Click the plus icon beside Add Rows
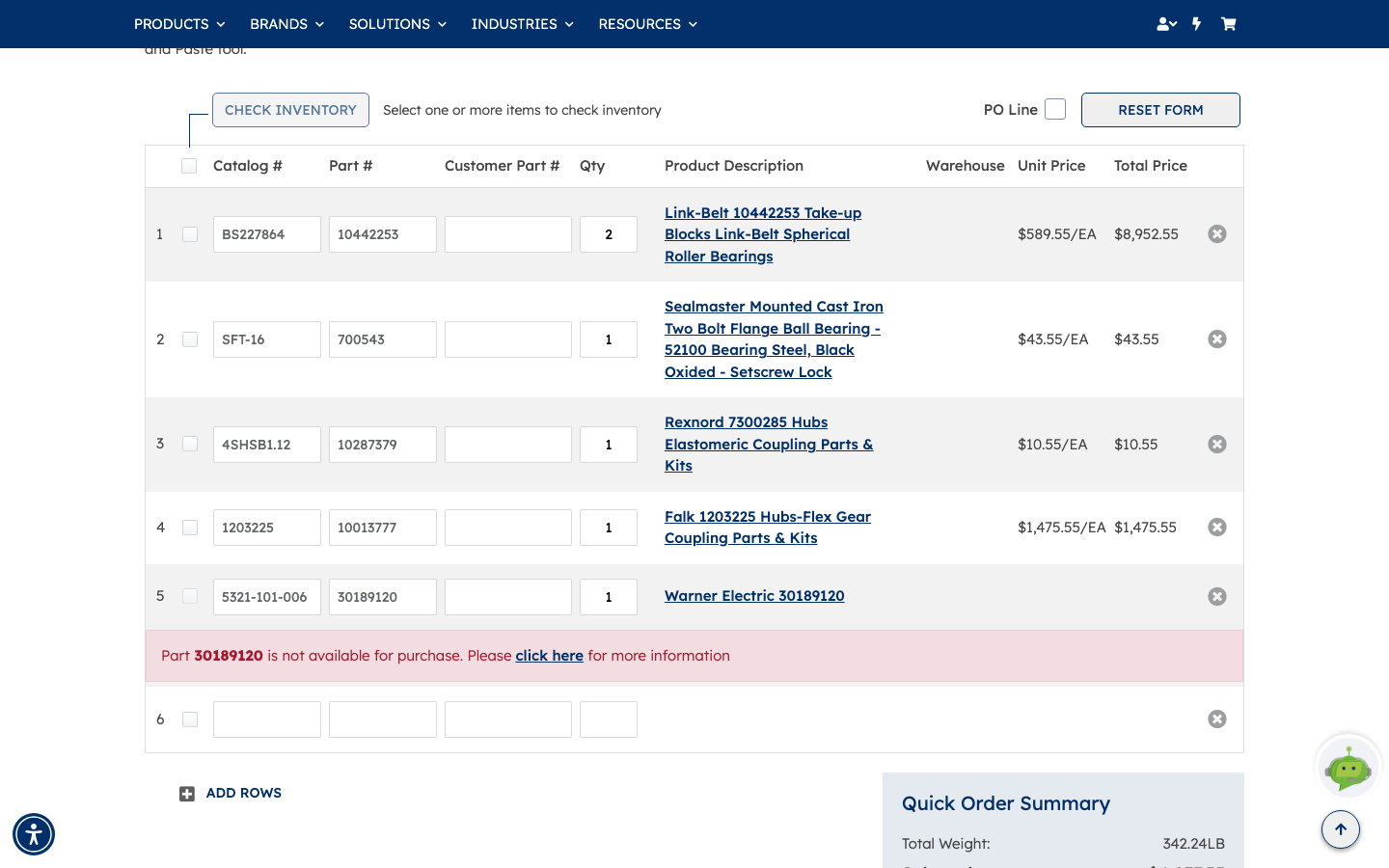 187,794
